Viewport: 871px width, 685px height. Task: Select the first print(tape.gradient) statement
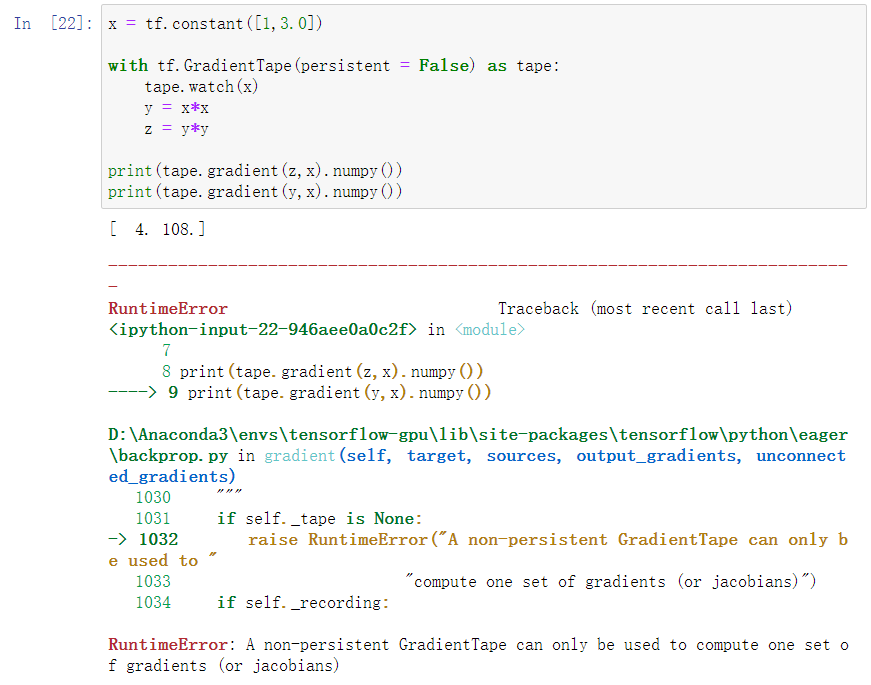coord(255,170)
